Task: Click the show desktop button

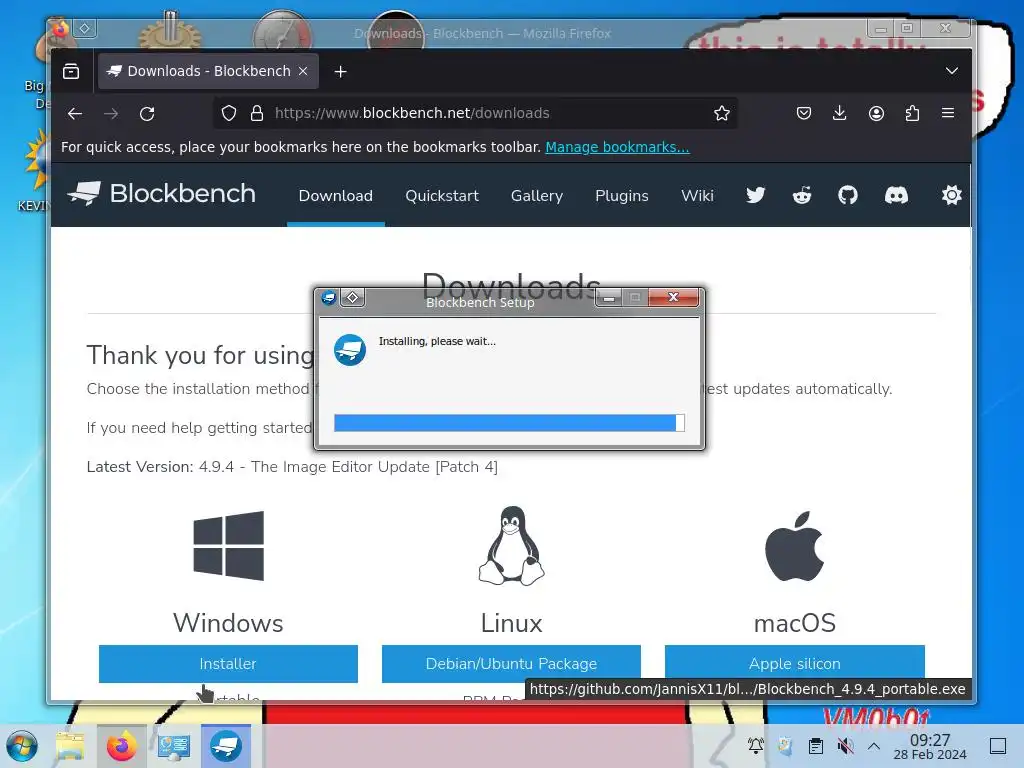Action: (998, 745)
